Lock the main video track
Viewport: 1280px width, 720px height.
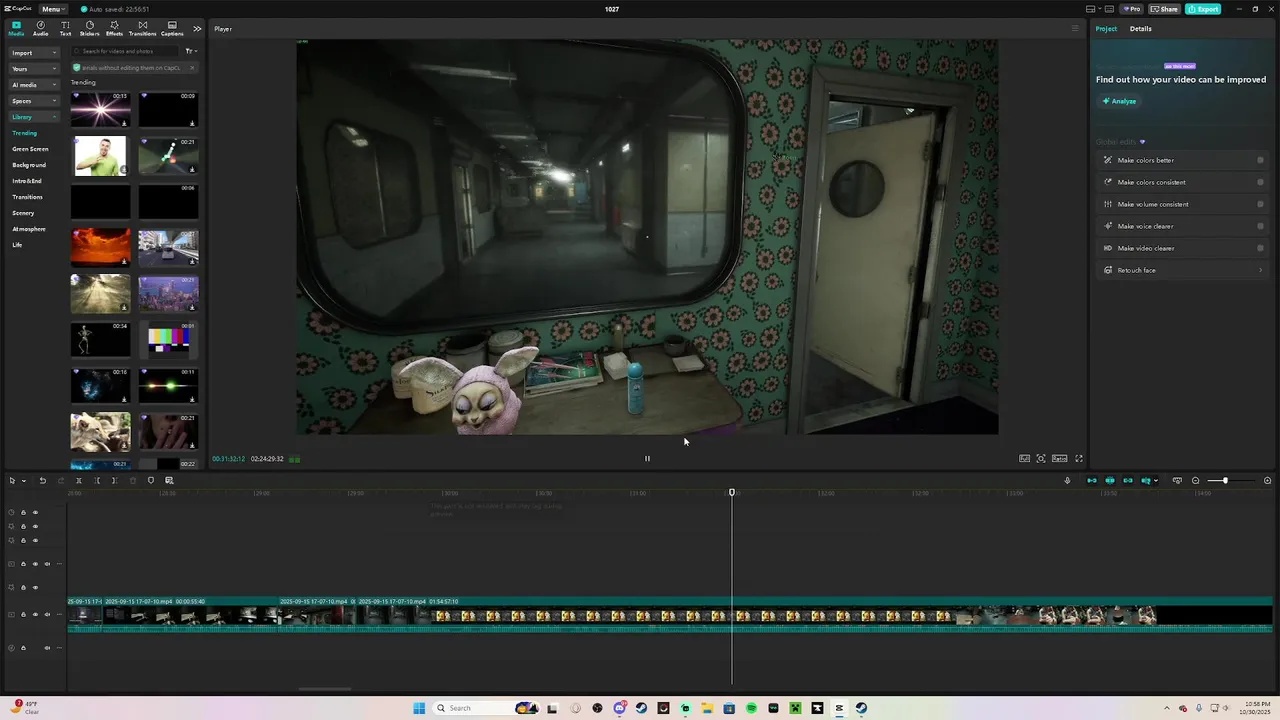click(23, 615)
